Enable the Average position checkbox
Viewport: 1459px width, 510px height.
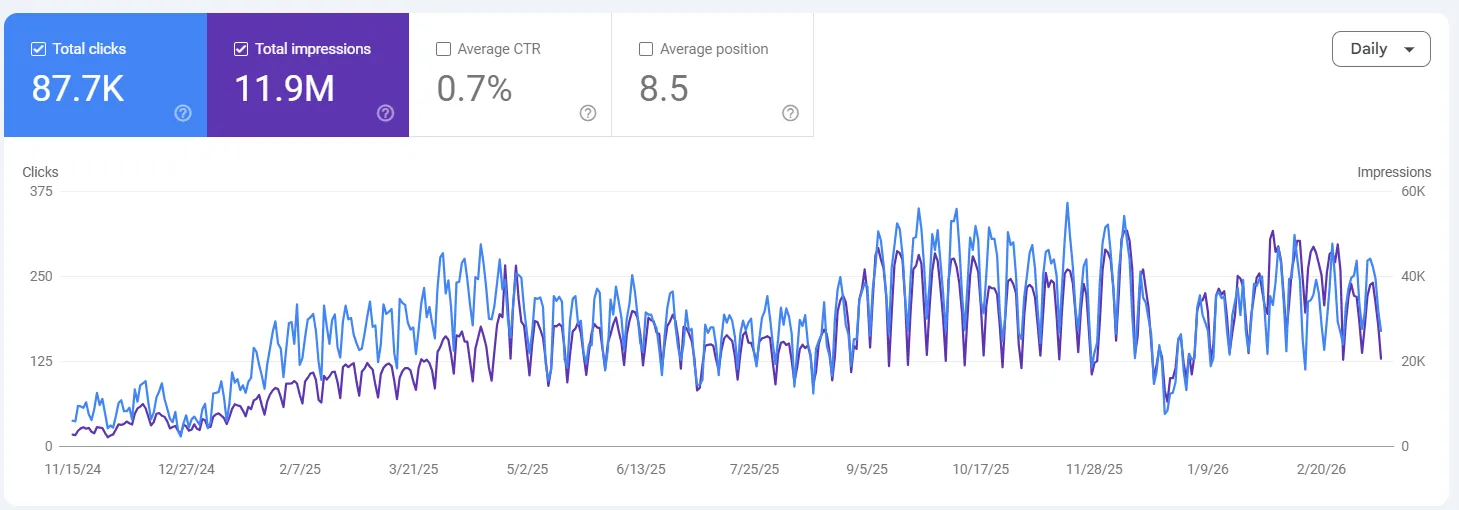pyautogui.click(x=645, y=48)
